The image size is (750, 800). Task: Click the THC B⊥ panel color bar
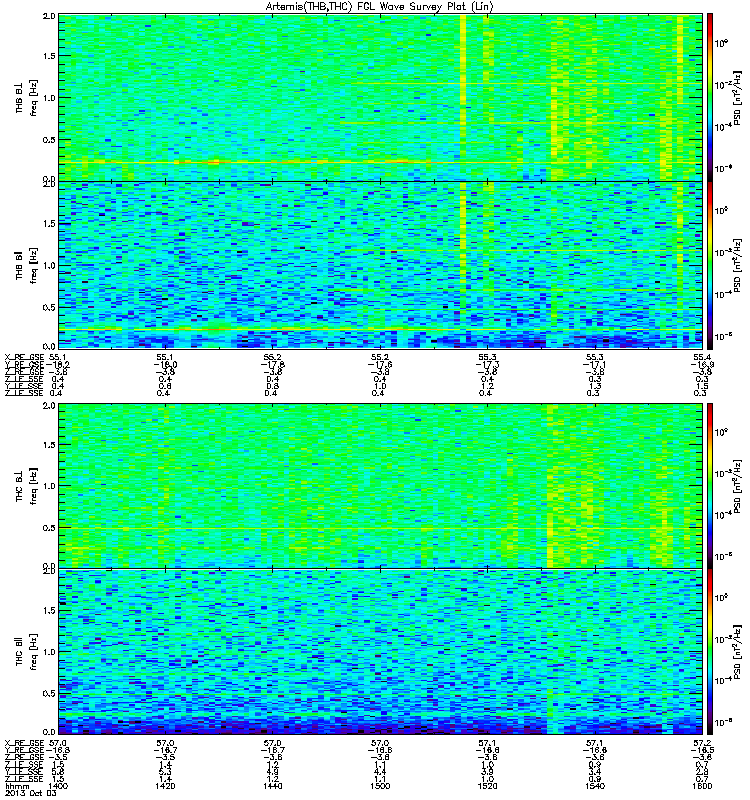click(x=709, y=486)
